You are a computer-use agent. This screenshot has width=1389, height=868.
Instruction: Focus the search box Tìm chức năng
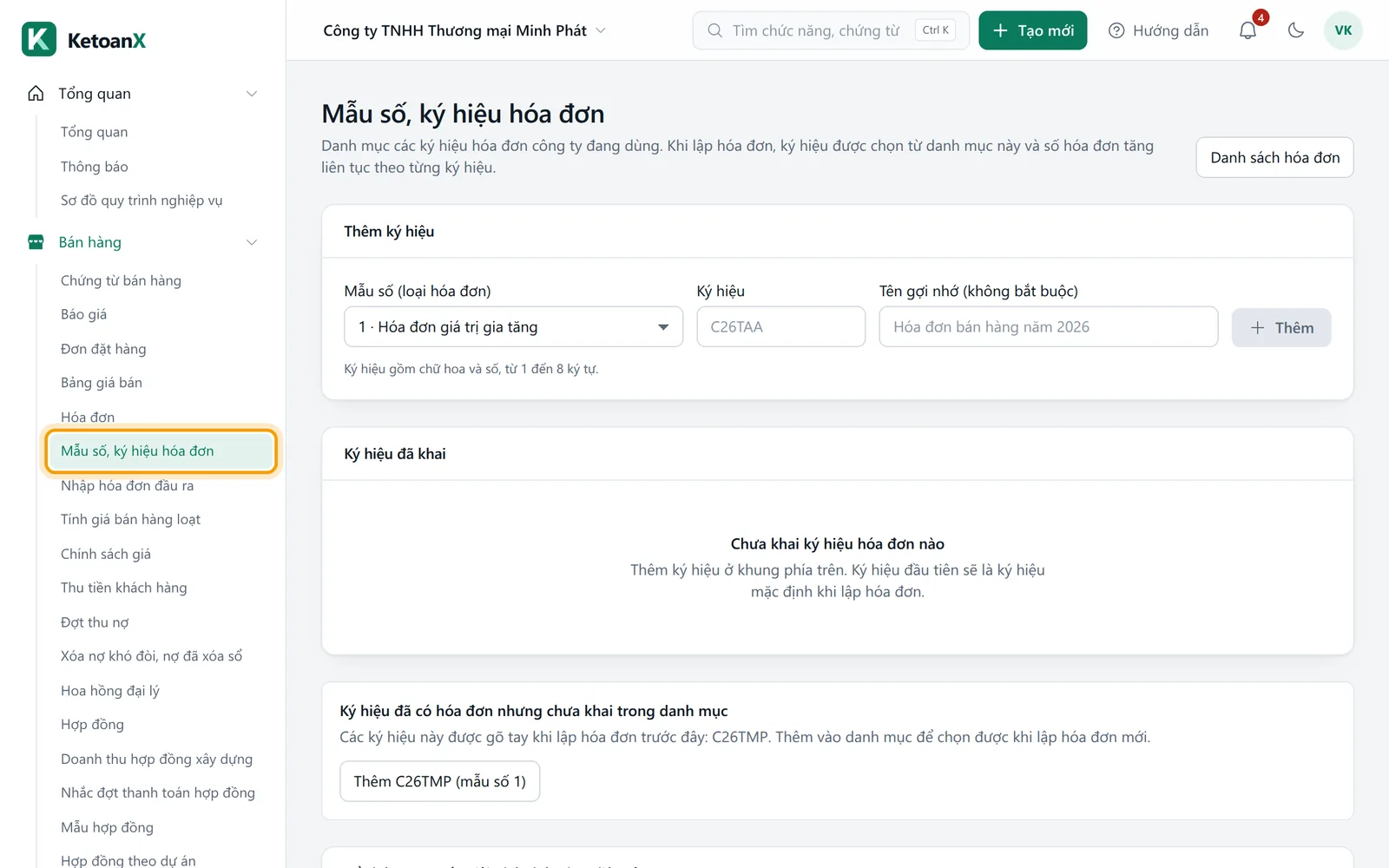[x=831, y=30]
